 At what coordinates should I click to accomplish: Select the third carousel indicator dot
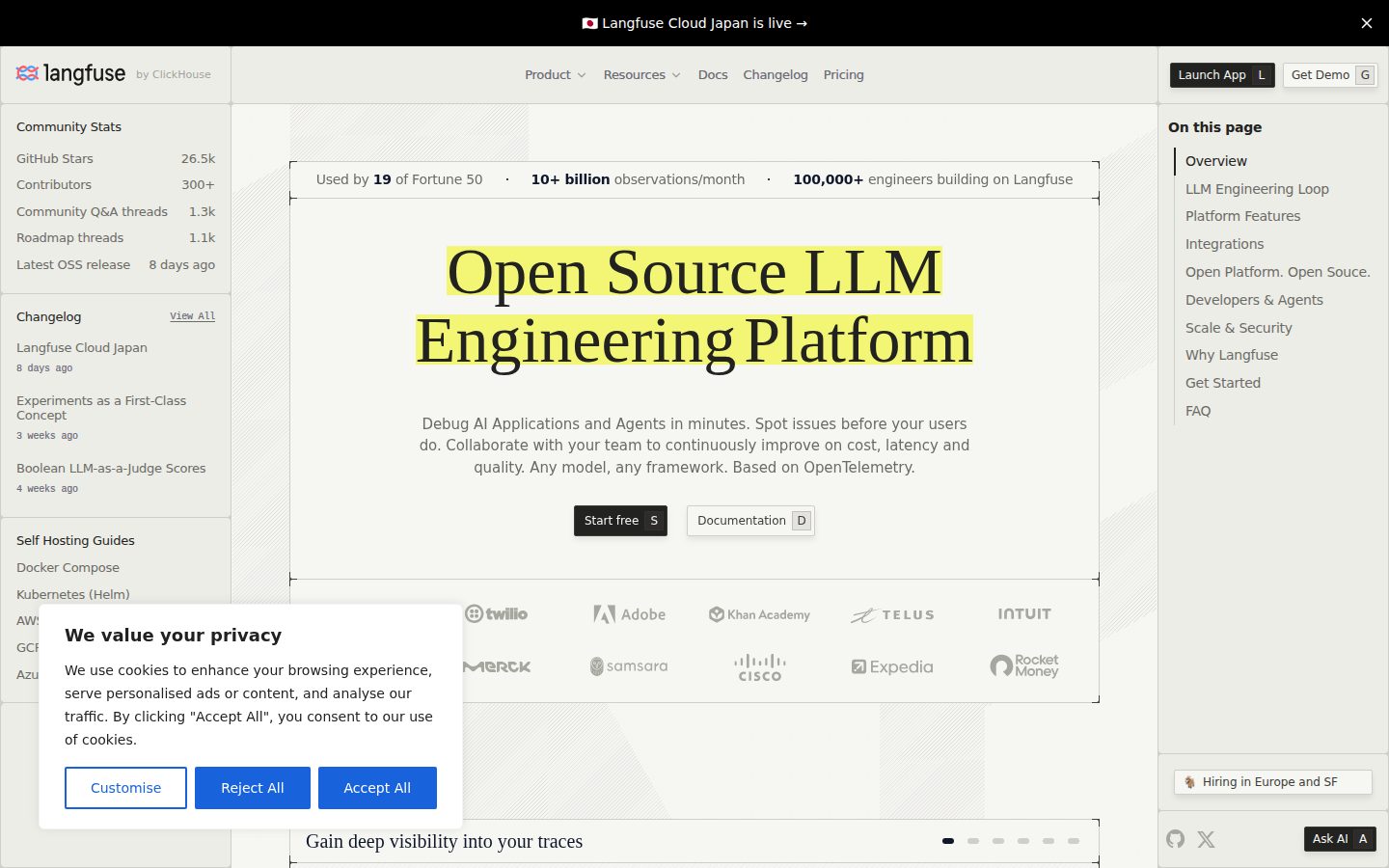click(x=998, y=841)
